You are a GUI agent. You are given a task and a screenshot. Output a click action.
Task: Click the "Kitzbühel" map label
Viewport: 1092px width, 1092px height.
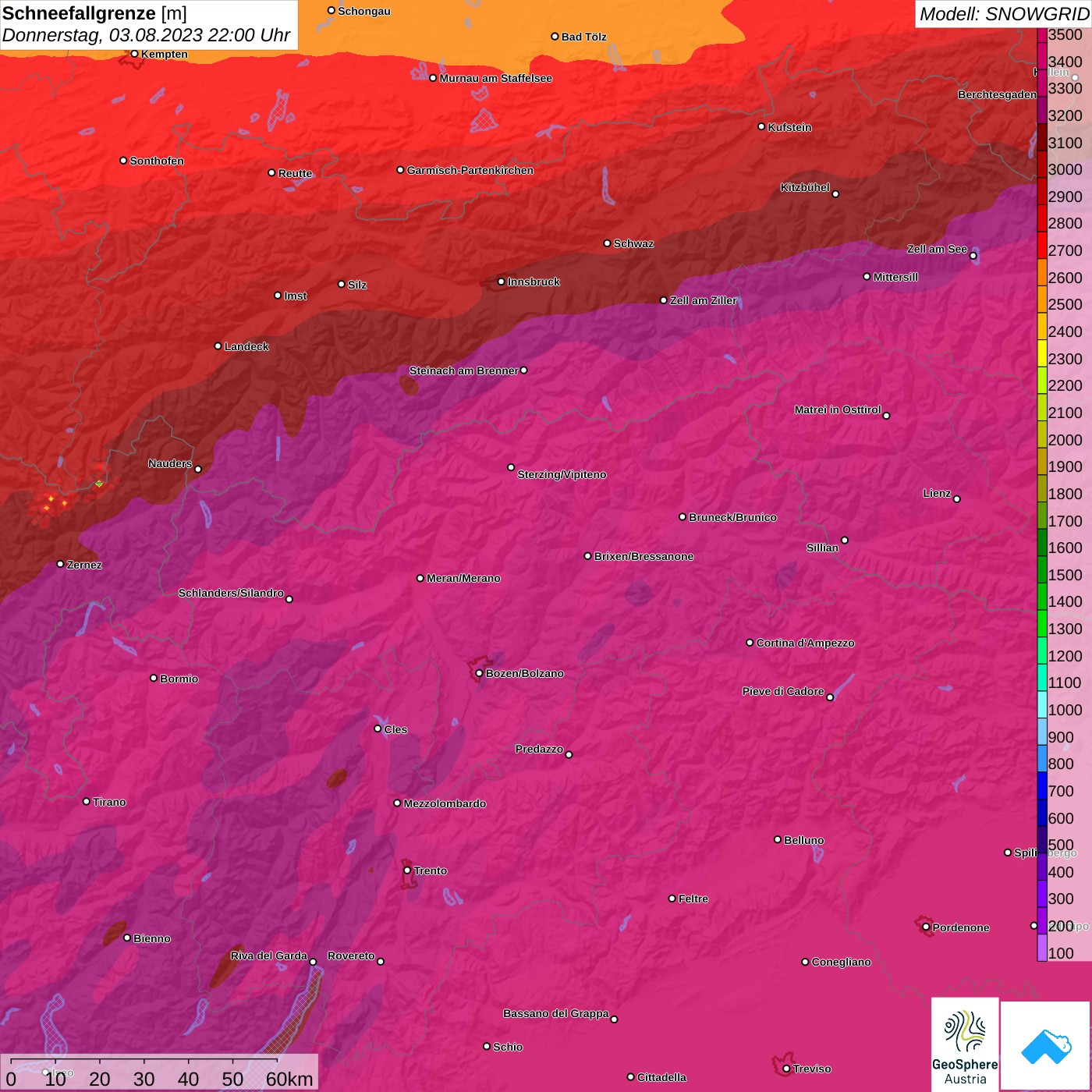805,187
